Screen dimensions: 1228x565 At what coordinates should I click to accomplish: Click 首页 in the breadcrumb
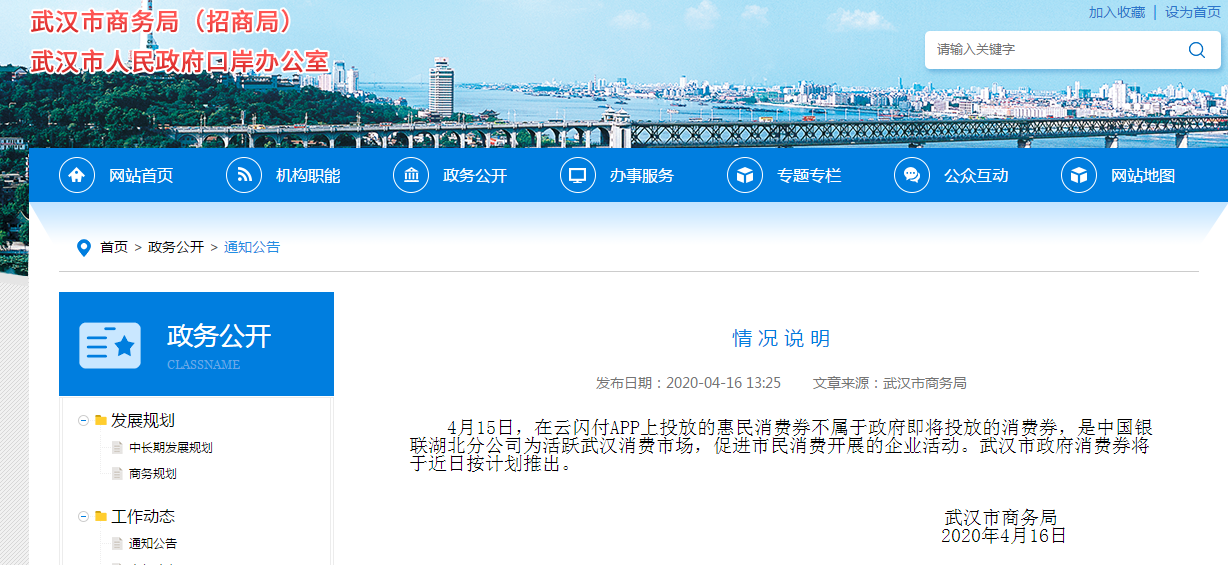click(x=114, y=247)
